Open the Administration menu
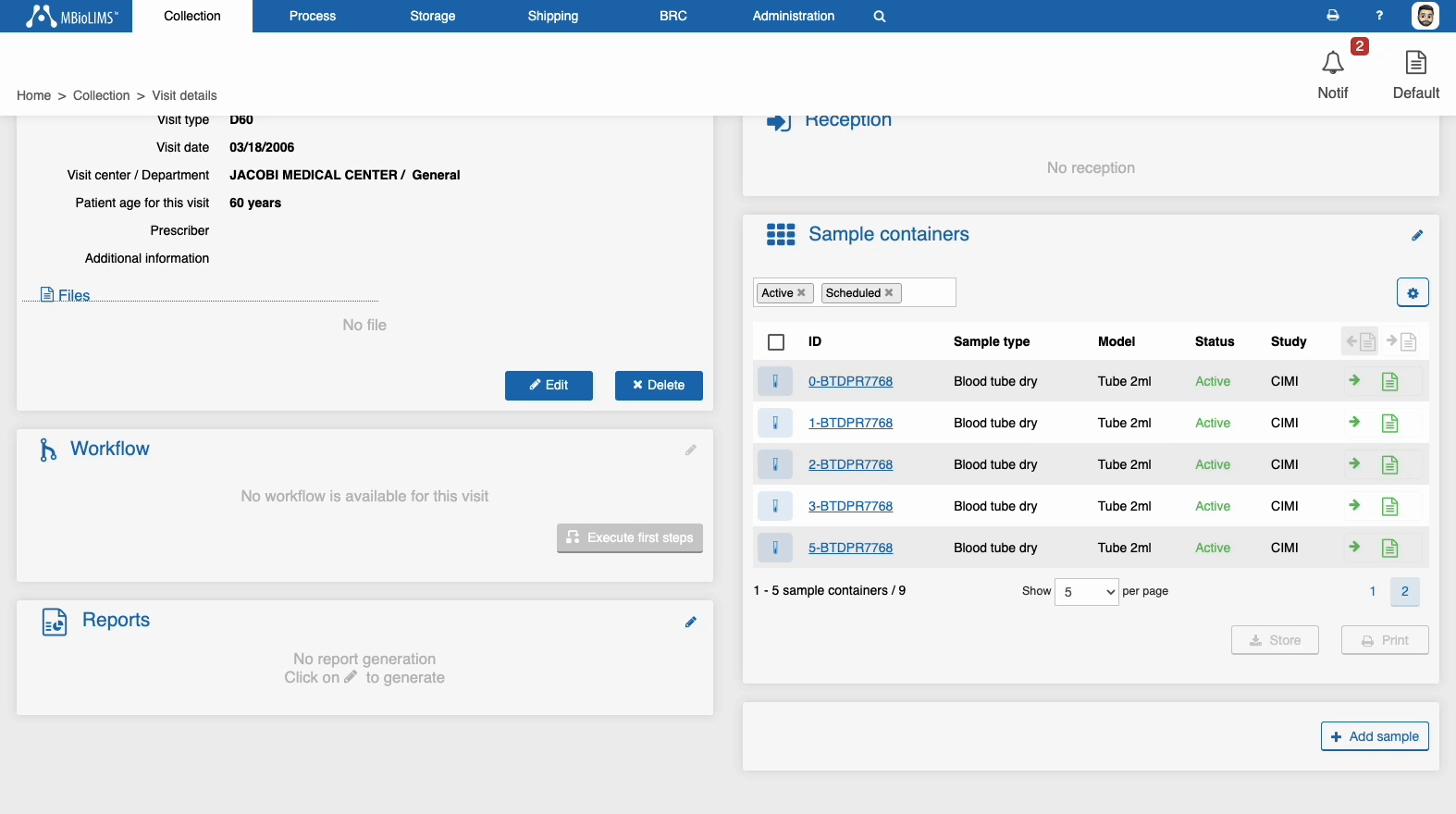 point(793,17)
